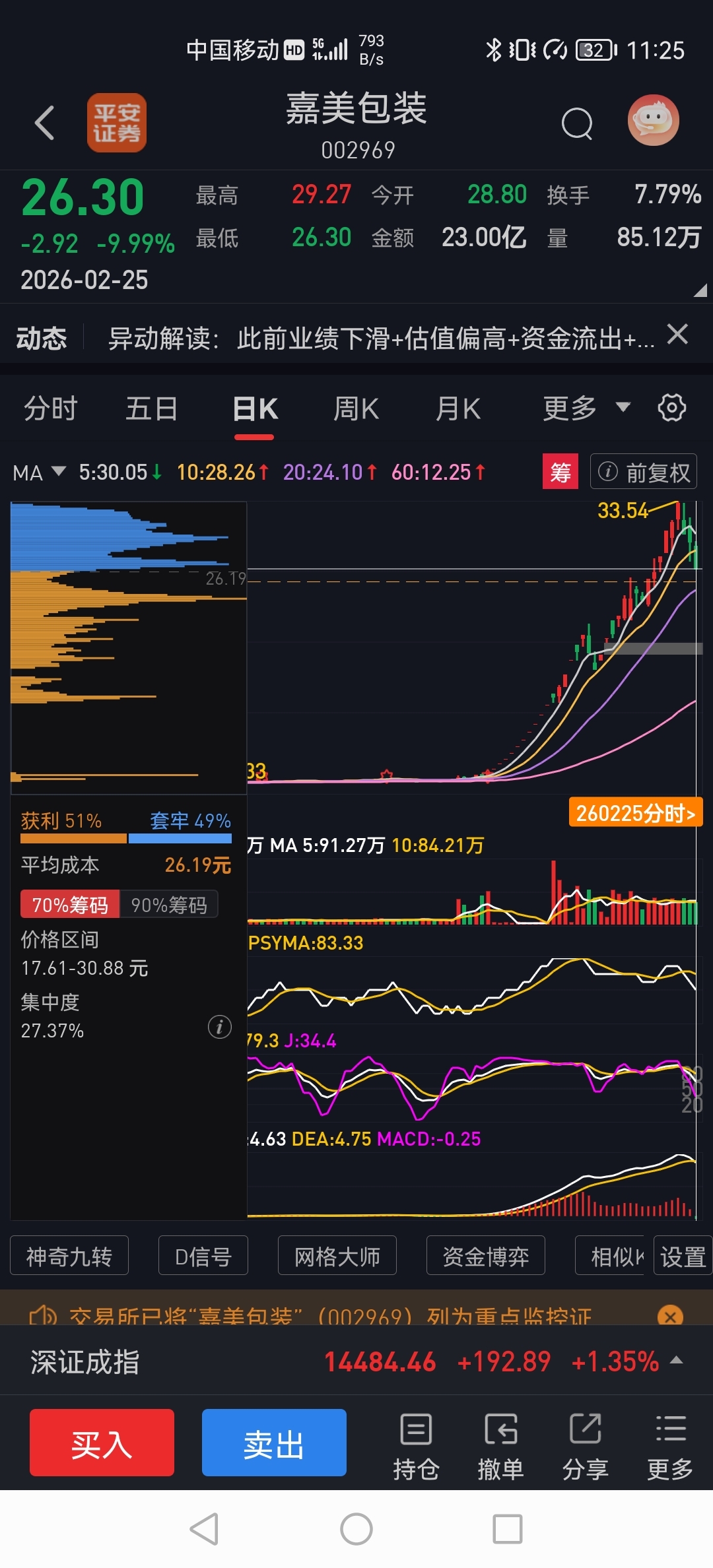Tap the stock title 嘉美包装

[356, 108]
